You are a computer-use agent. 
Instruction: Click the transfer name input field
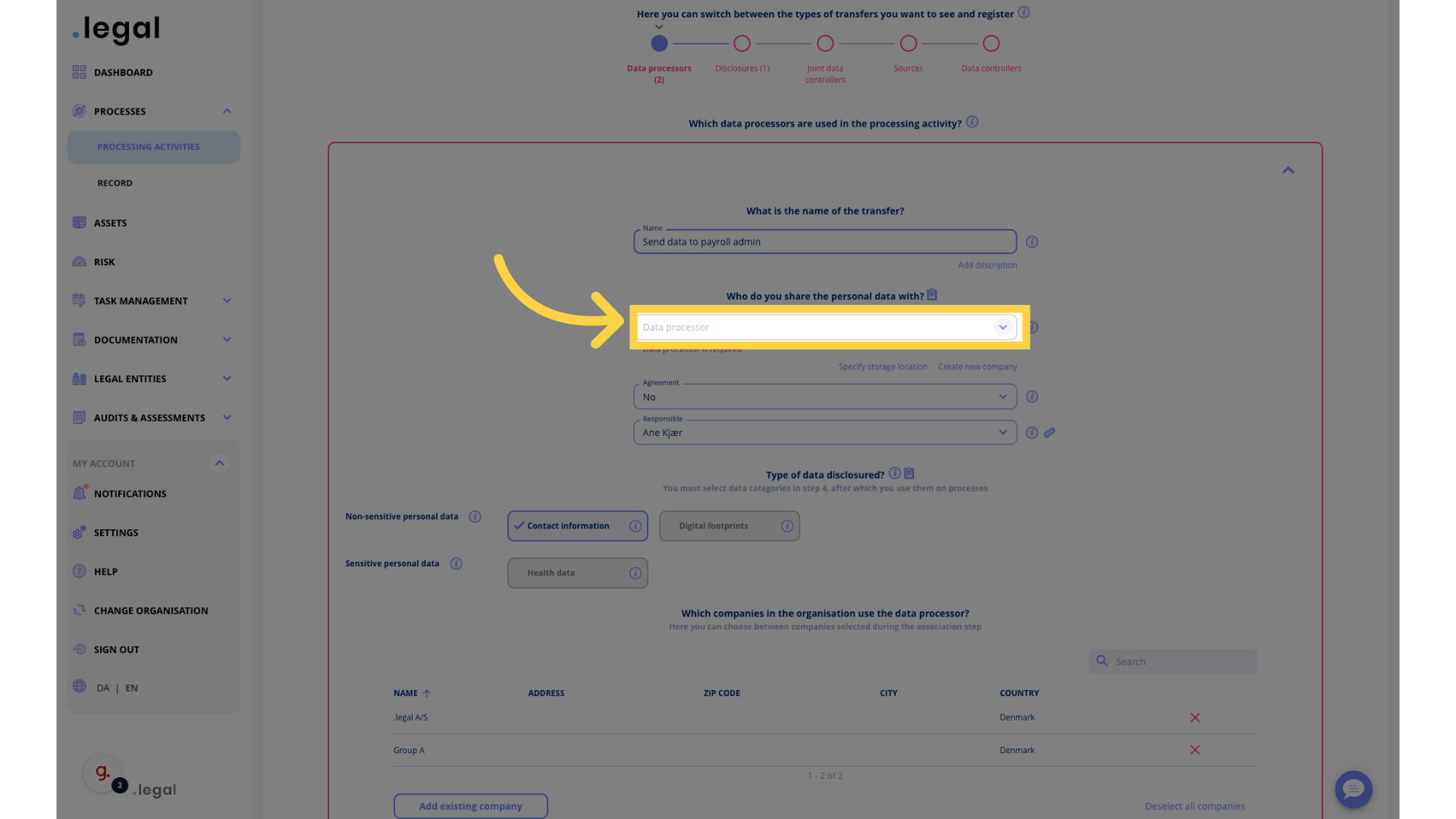pyautogui.click(x=824, y=241)
